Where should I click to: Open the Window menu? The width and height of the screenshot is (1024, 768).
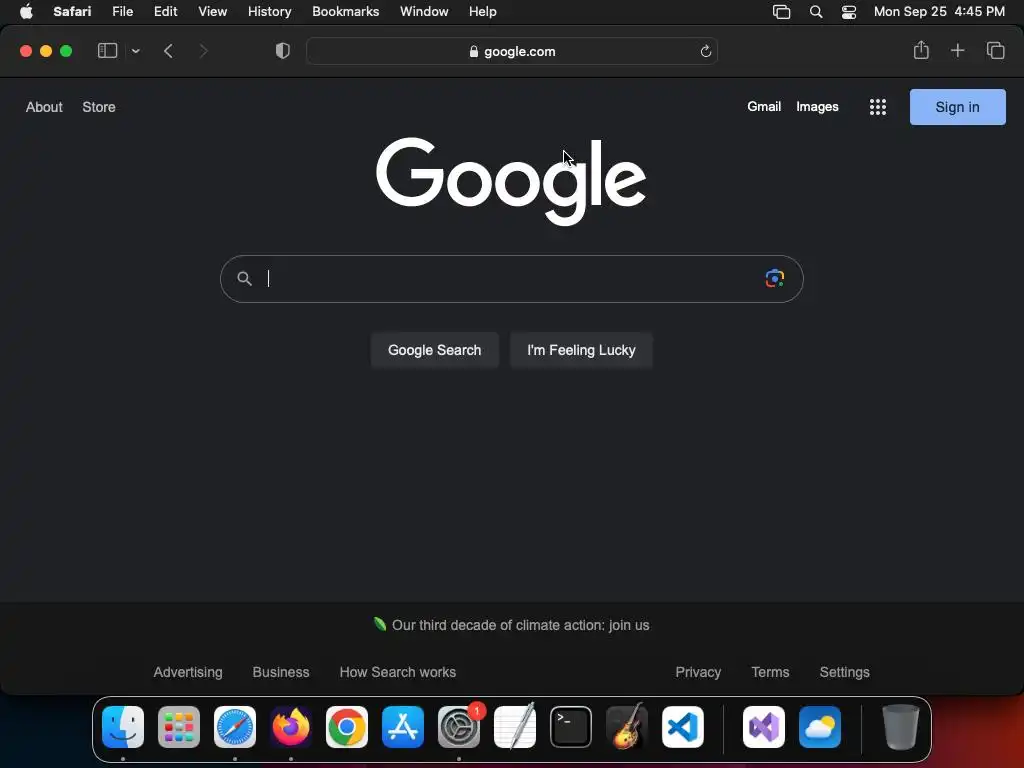pyautogui.click(x=424, y=12)
